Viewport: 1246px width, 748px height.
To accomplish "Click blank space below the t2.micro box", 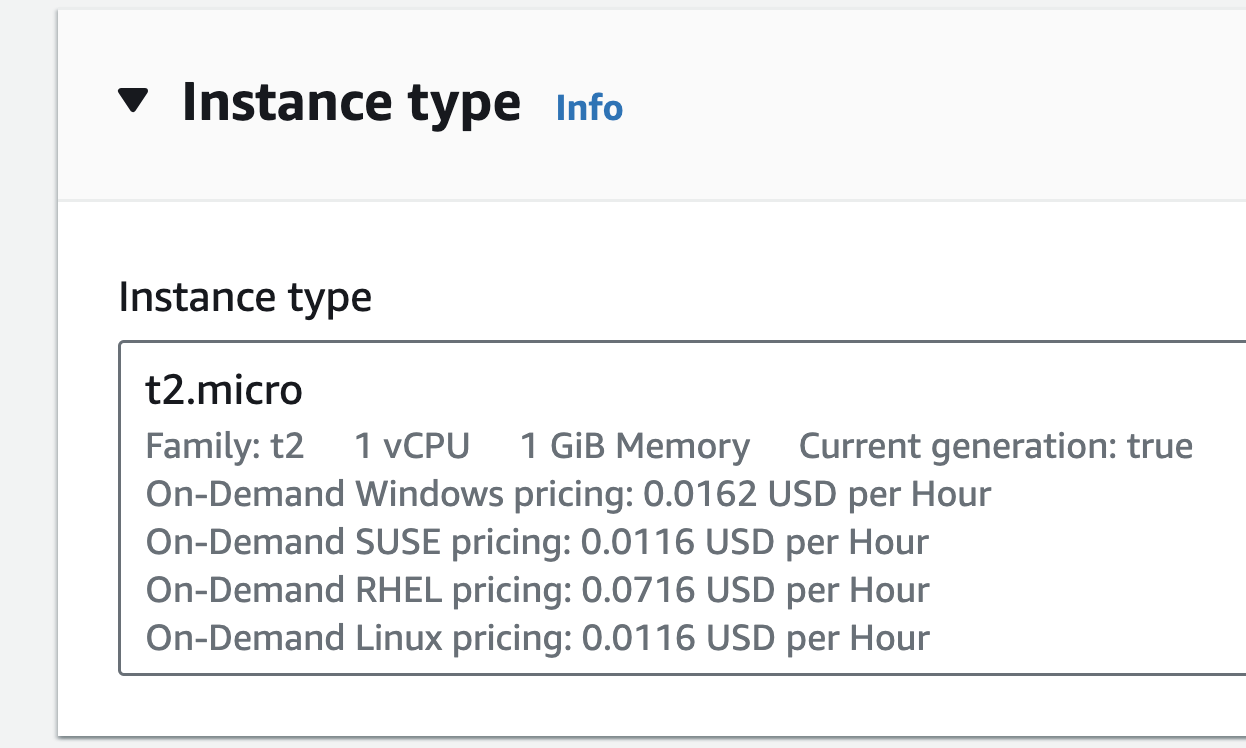I will pos(650,705).
